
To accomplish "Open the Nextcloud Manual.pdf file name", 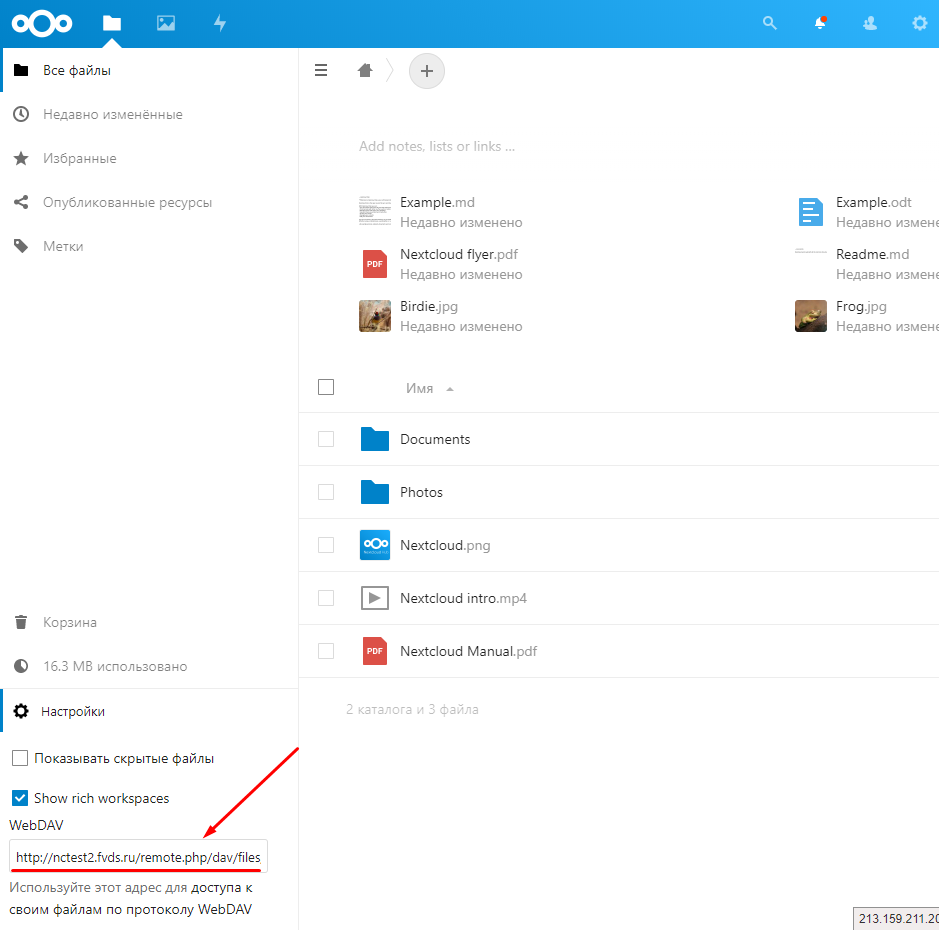I will pos(468,651).
